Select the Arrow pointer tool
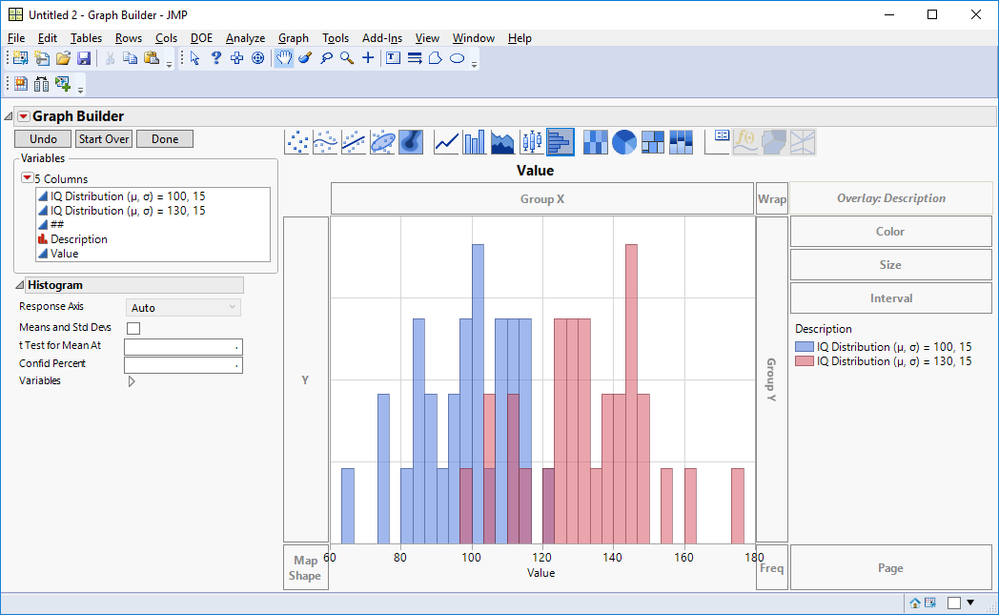This screenshot has width=999, height=615. pyautogui.click(x=195, y=59)
